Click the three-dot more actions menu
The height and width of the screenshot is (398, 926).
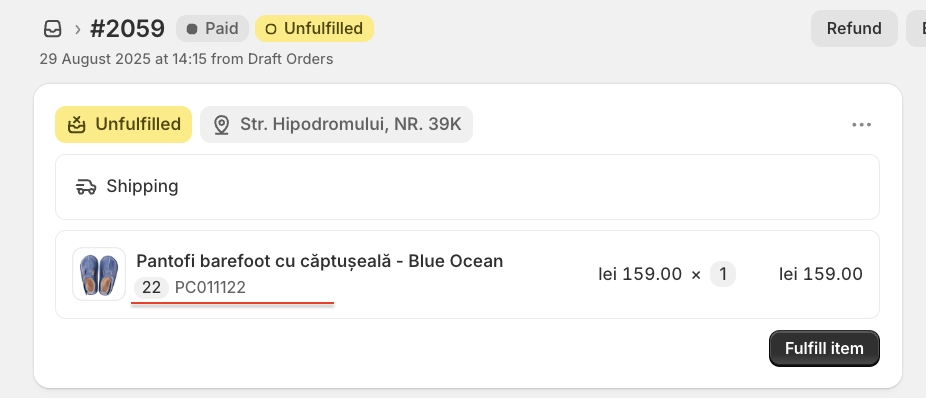click(x=862, y=125)
